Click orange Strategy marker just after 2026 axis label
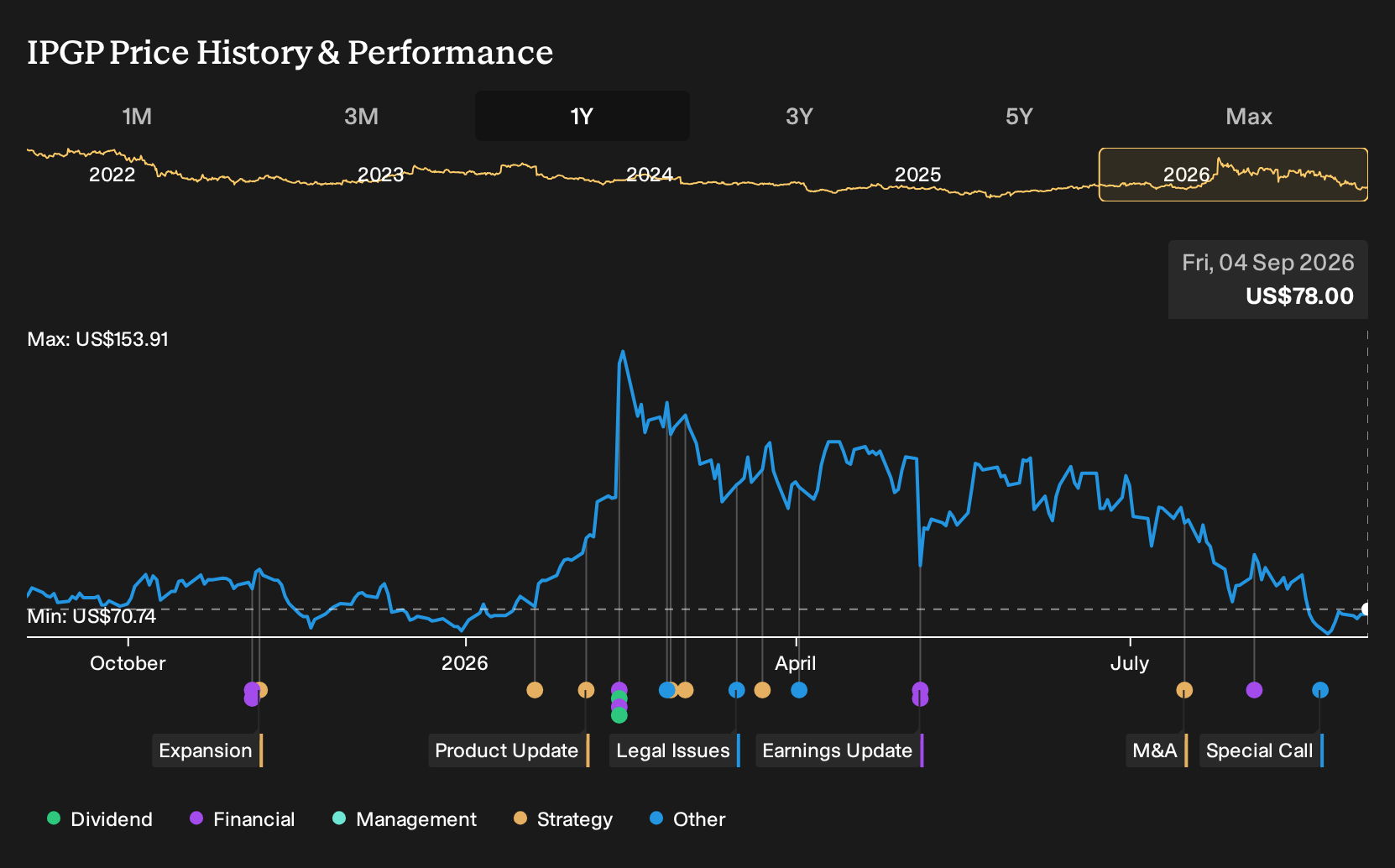 pyautogui.click(x=535, y=690)
